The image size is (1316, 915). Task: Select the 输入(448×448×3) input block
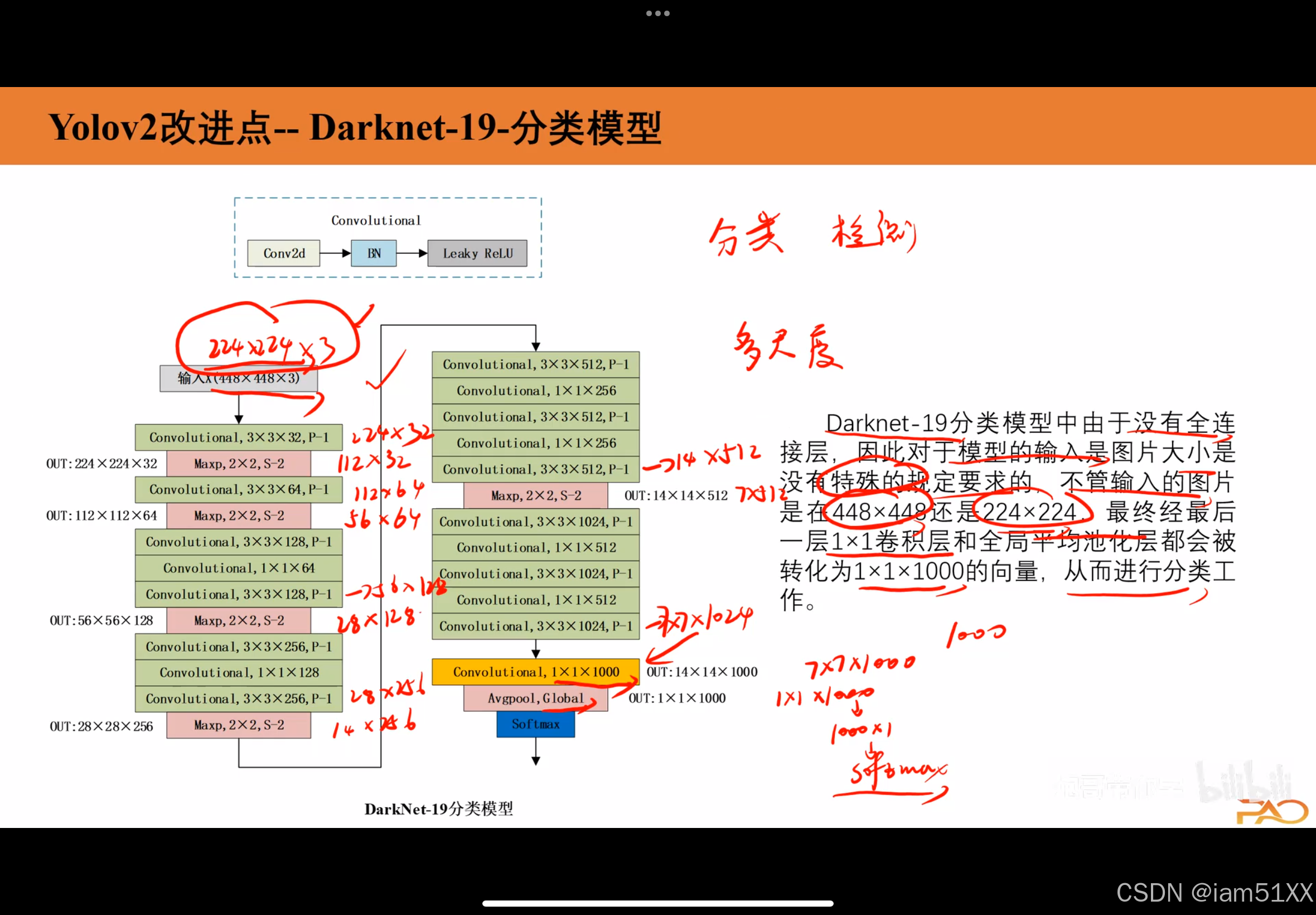(238, 379)
